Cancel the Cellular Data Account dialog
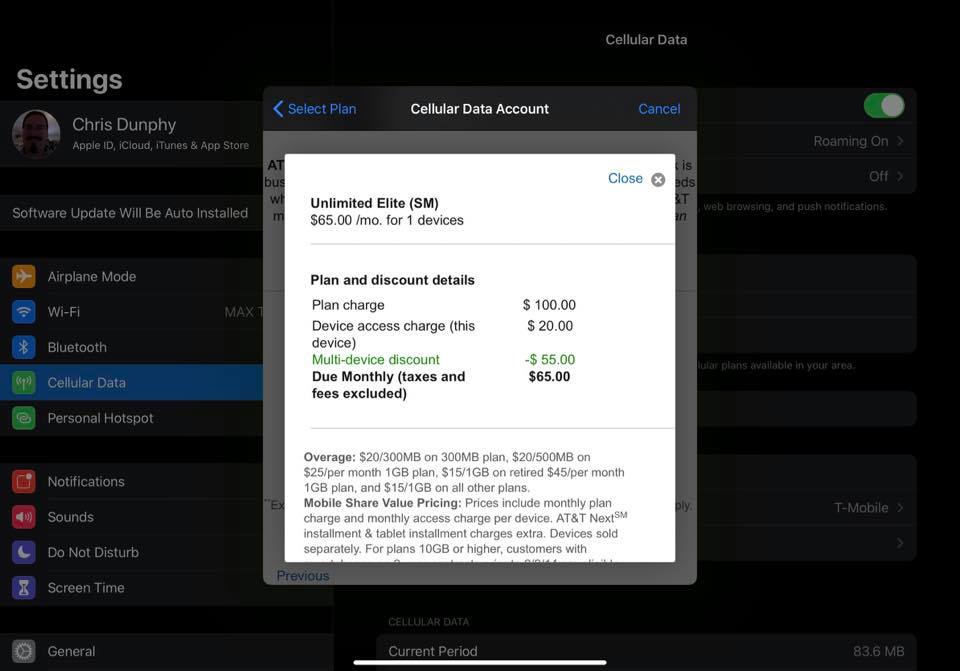 click(659, 109)
